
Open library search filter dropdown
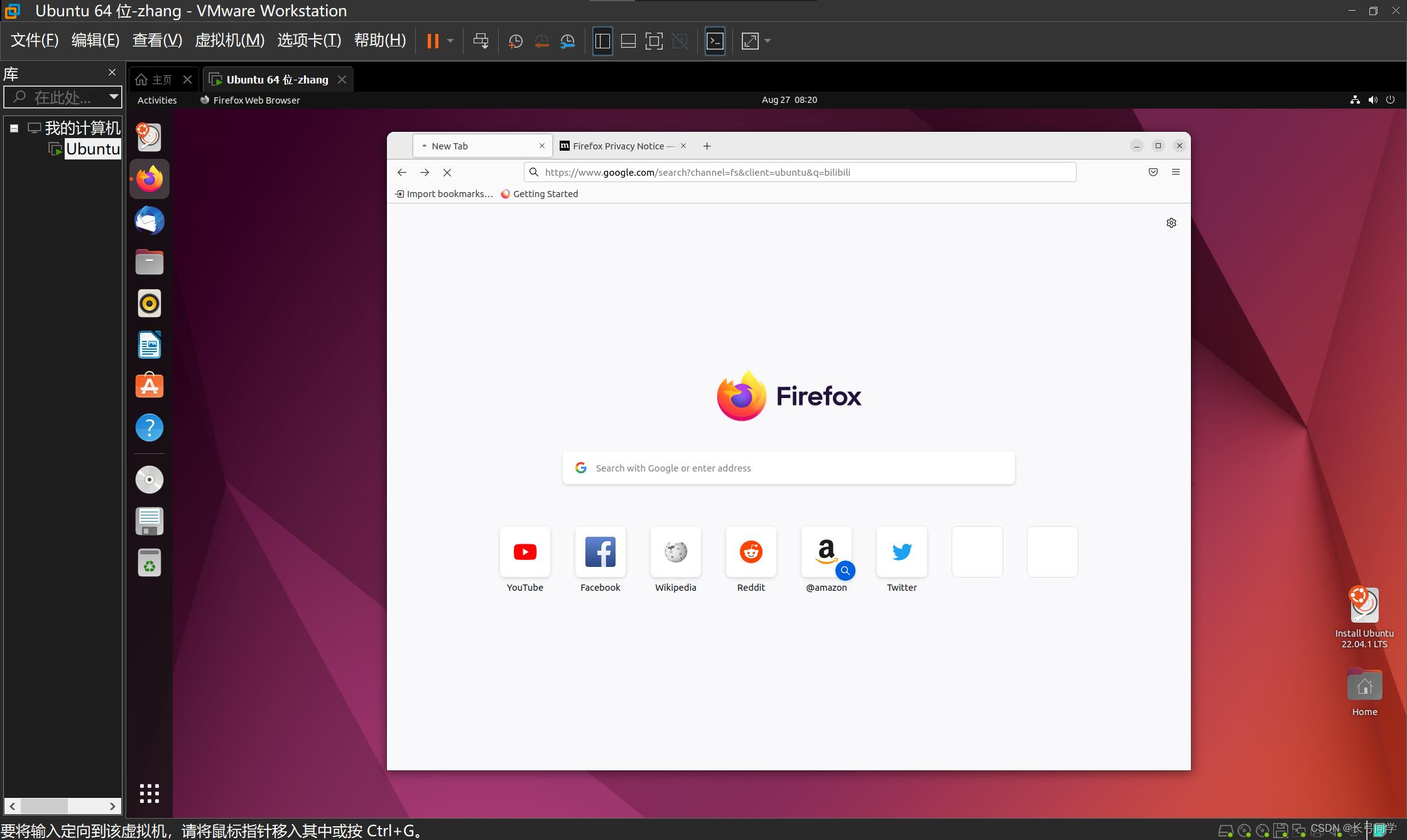click(114, 97)
